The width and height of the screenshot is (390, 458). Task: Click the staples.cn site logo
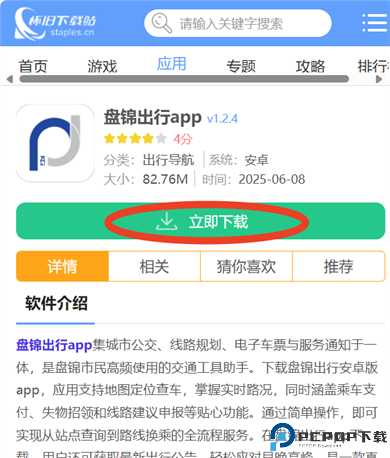[x=55, y=23]
